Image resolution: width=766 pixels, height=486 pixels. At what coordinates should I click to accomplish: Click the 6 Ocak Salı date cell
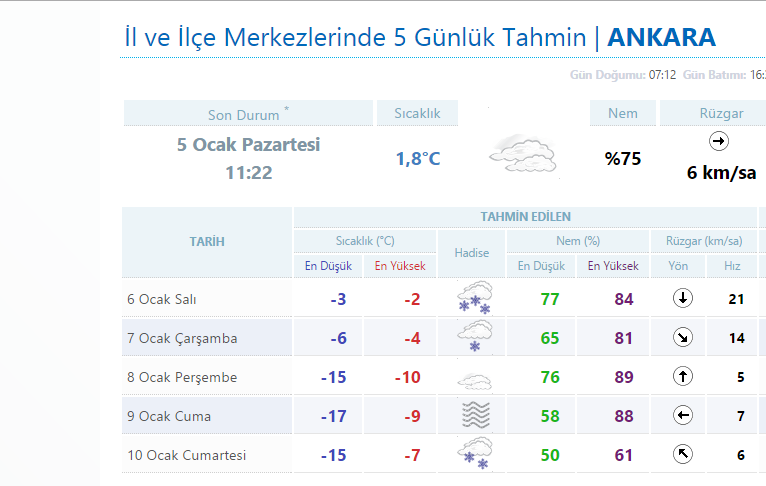click(x=207, y=299)
